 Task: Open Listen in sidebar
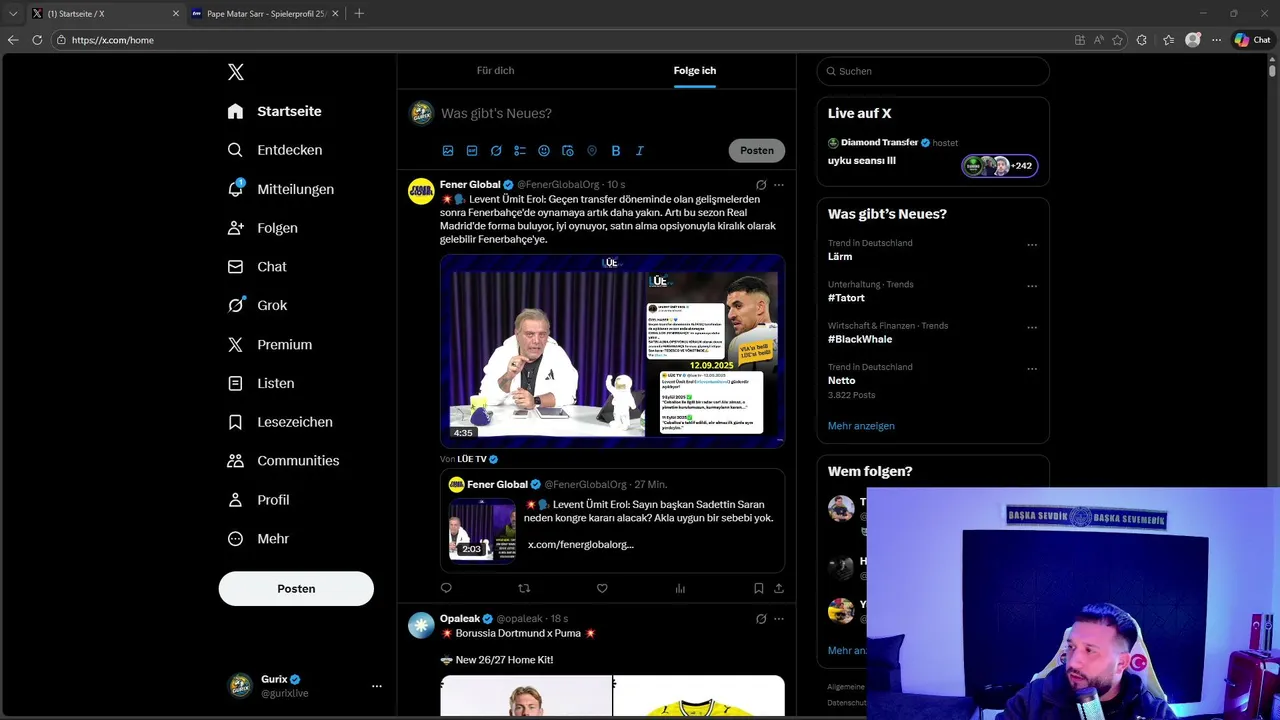(x=261, y=383)
